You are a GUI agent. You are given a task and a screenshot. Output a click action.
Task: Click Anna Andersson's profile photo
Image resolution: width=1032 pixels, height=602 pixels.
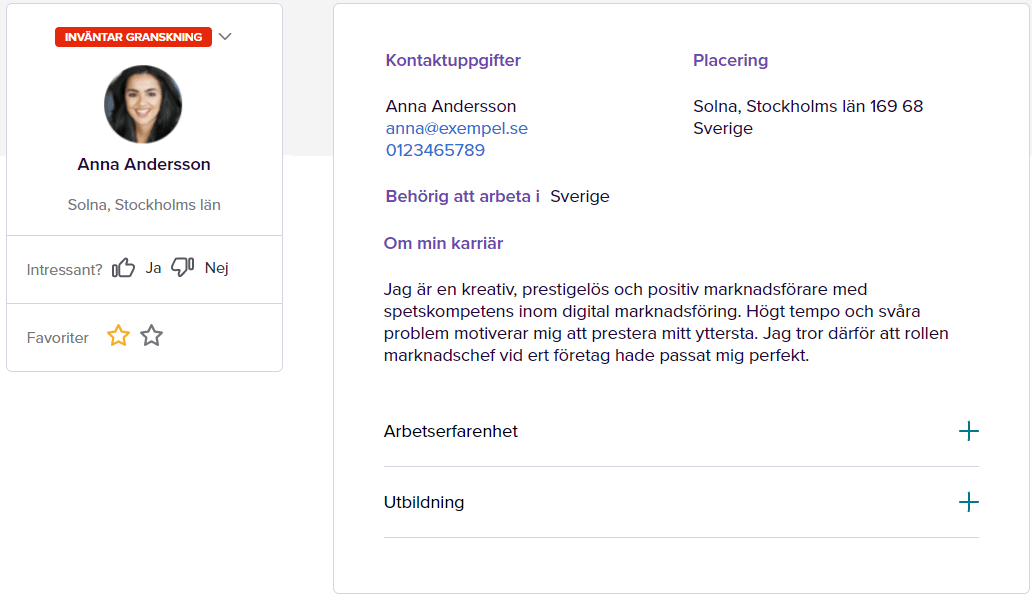point(143,104)
